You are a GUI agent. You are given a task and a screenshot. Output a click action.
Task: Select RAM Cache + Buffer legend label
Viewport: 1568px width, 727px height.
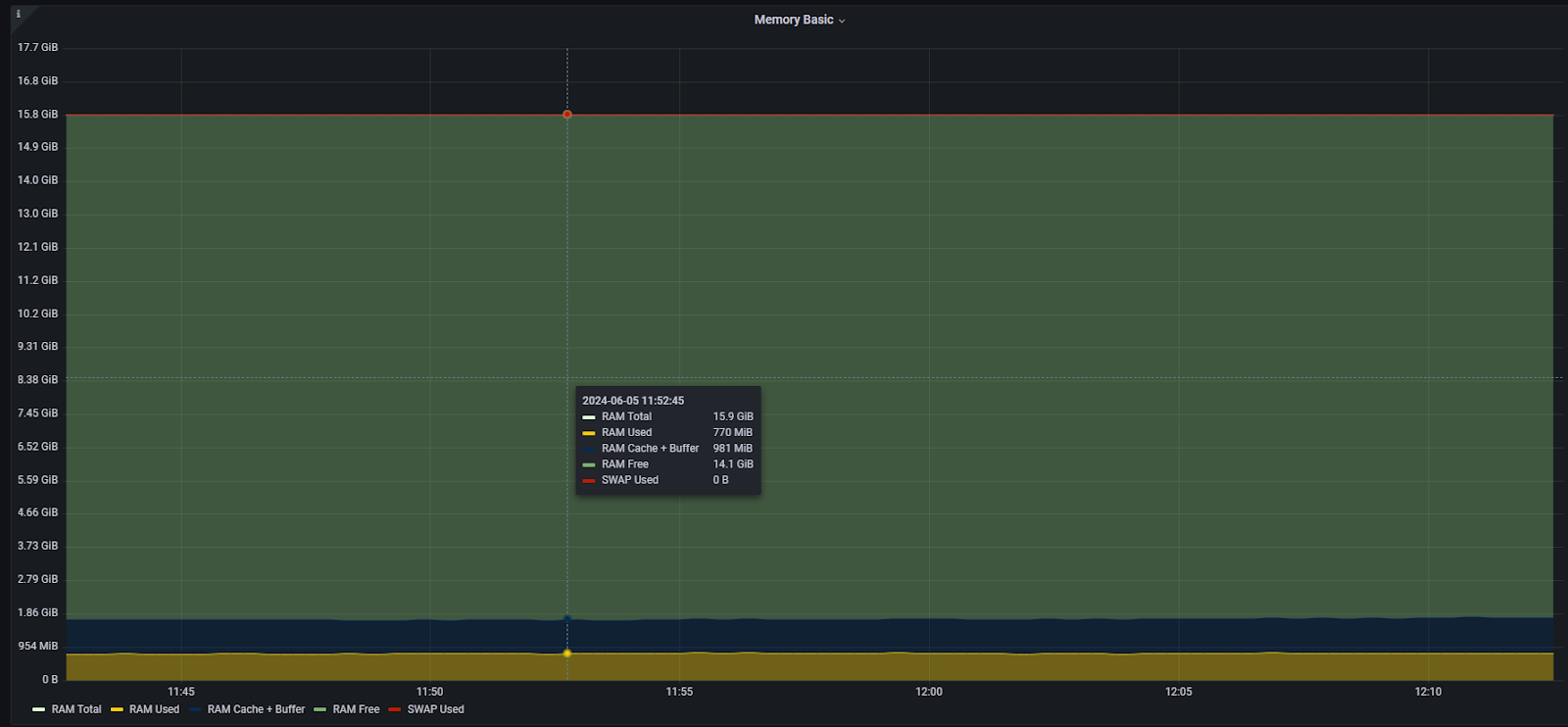tap(256, 709)
